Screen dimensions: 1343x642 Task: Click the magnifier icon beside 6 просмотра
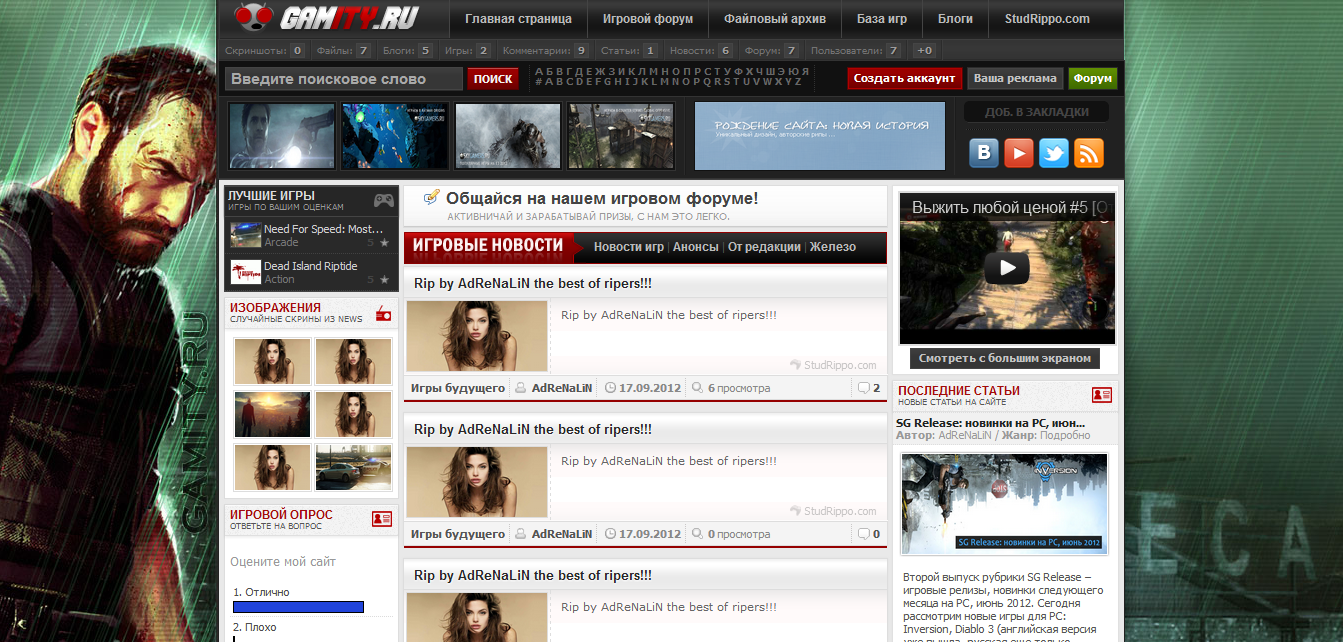[697, 388]
